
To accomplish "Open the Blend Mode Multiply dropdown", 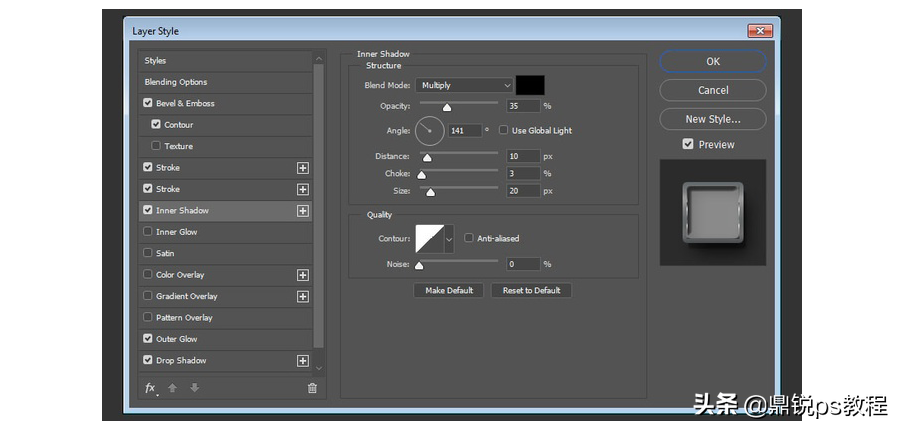I will [x=464, y=85].
